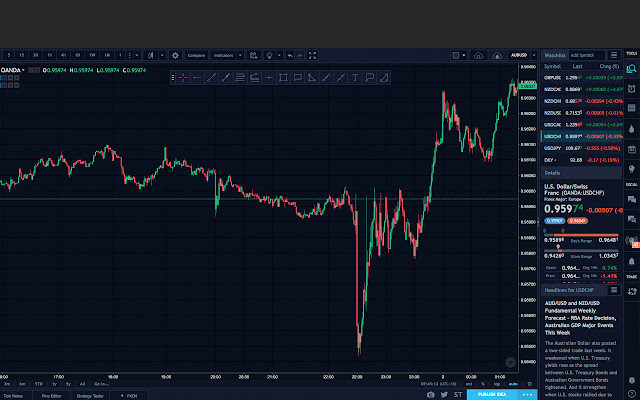Click the scroll-to-latest bar arrow button

pyautogui.click(x=510, y=362)
